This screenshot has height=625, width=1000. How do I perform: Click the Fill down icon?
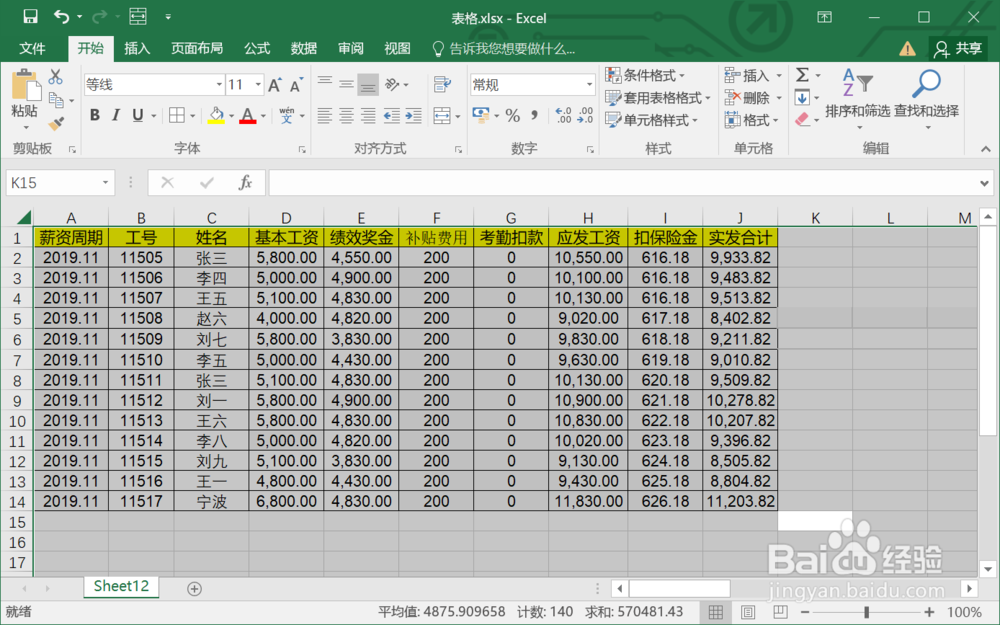pyautogui.click(x=802, y=98)
